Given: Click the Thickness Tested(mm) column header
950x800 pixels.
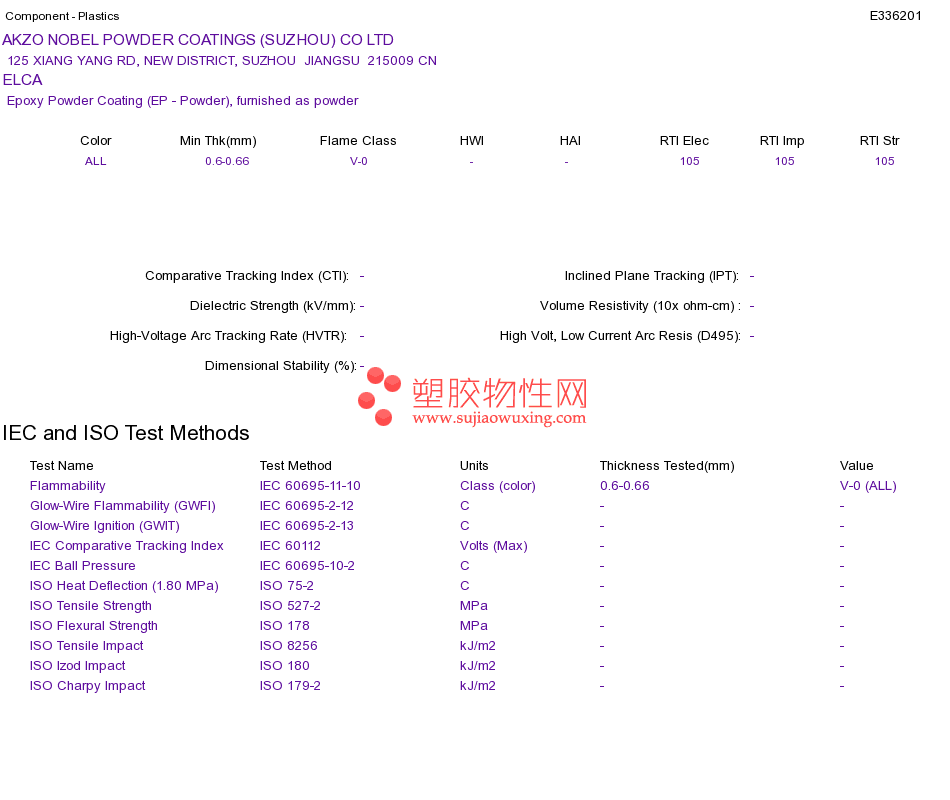Looking at the screenshot, I should [x=667, y=465].
